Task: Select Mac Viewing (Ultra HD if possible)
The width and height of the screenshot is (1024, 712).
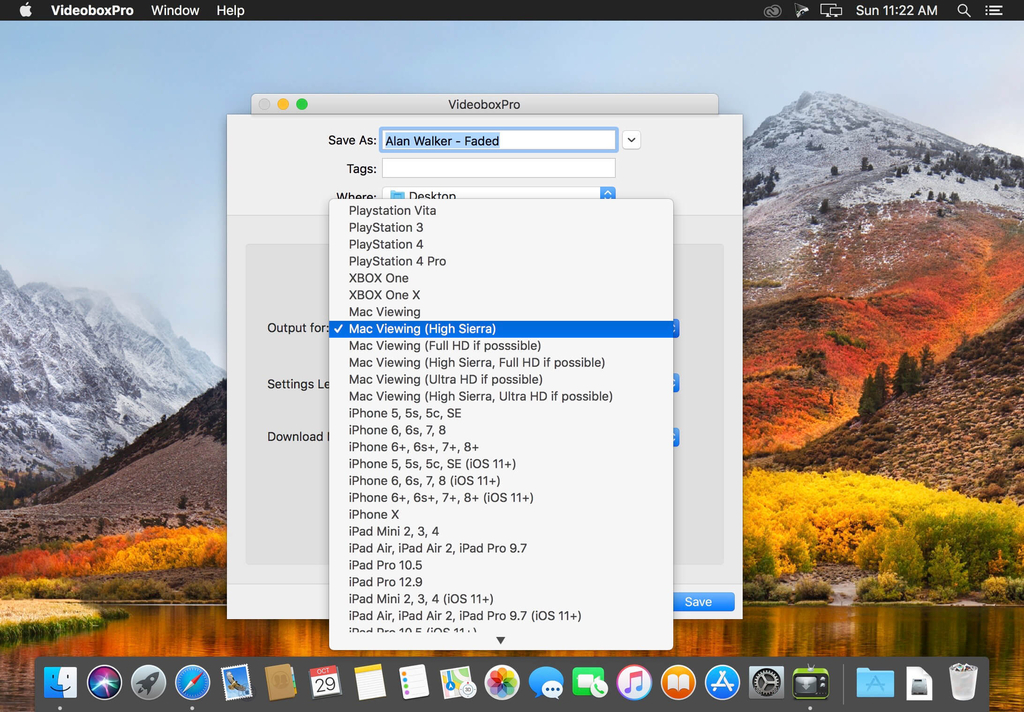Action: point(445,379)
